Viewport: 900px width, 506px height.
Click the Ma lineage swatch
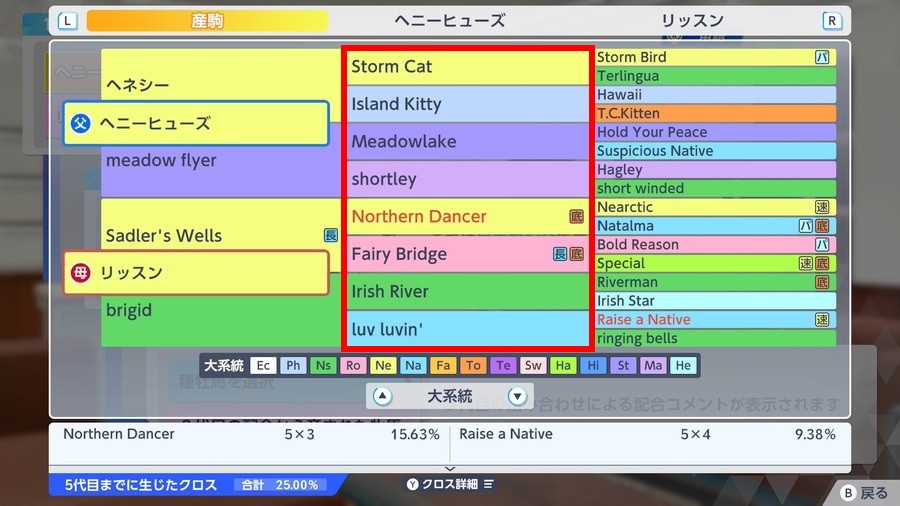tap(653, 365)
